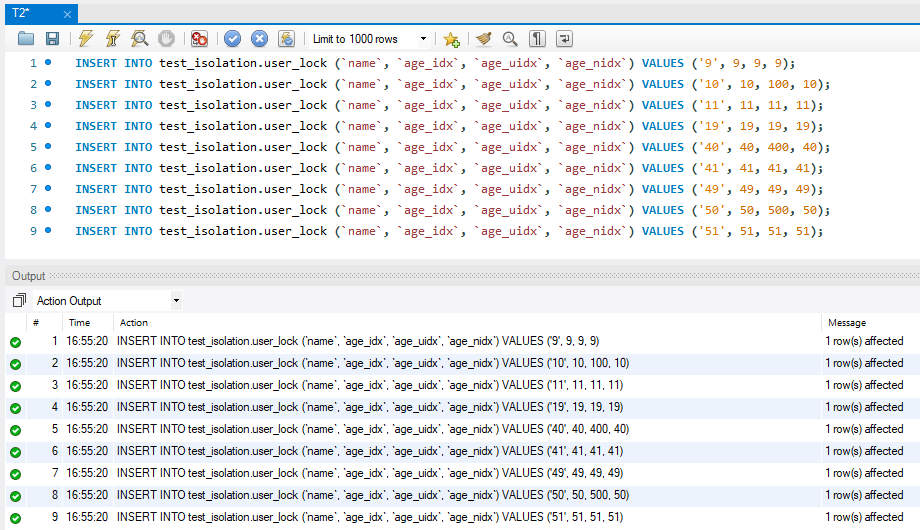The width and height of the screenshot is (920, 530).
Task: Click statement marker dot on line 5
Action: pyautogui.click(x=48, y=146)
